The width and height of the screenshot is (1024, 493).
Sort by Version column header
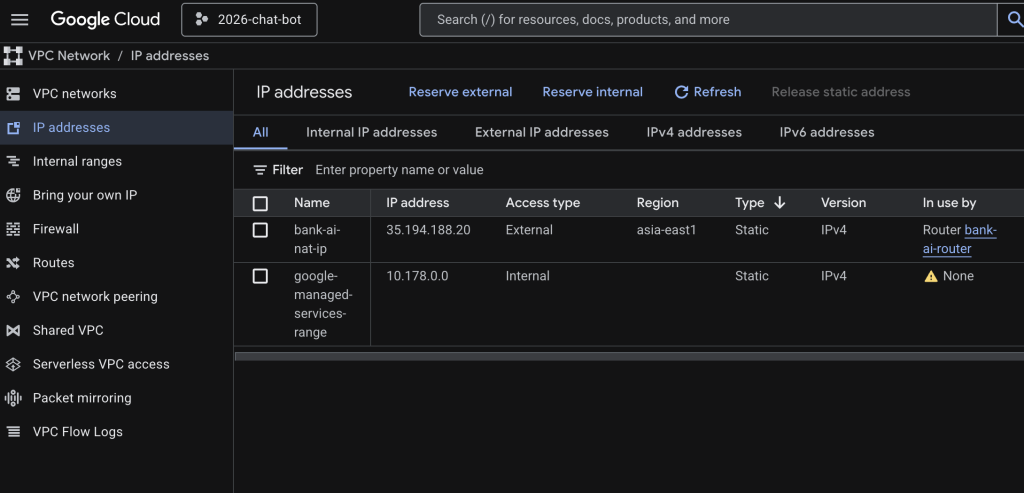tap(843, 203)
